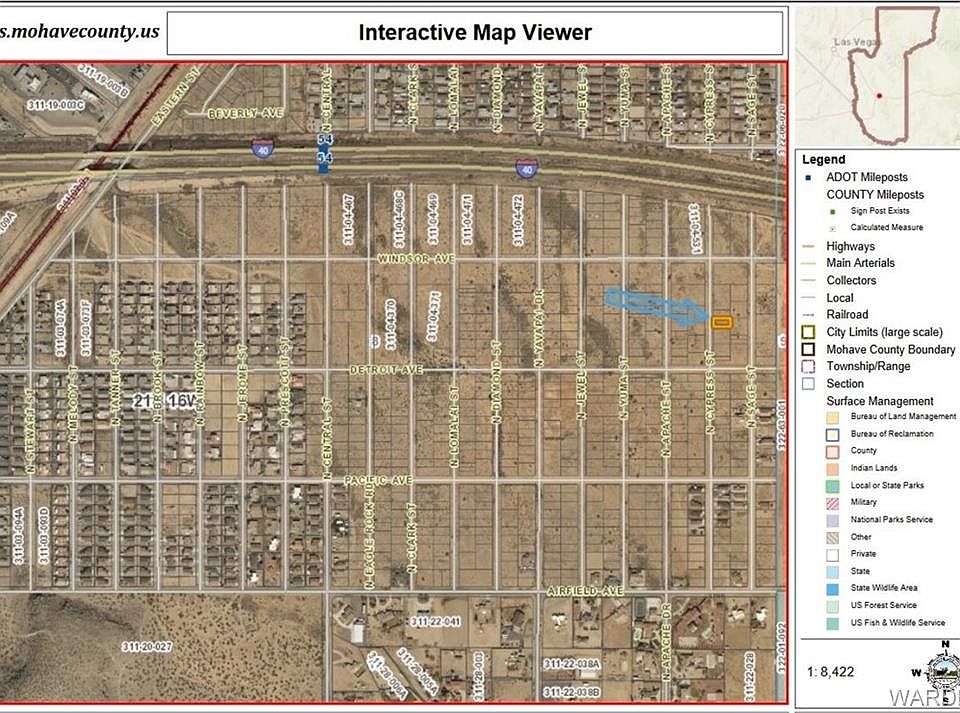Viewport: 960px width, 713px height.
Task: Click parcel label 311-22-038A
Action: click(x=572, y=664)
